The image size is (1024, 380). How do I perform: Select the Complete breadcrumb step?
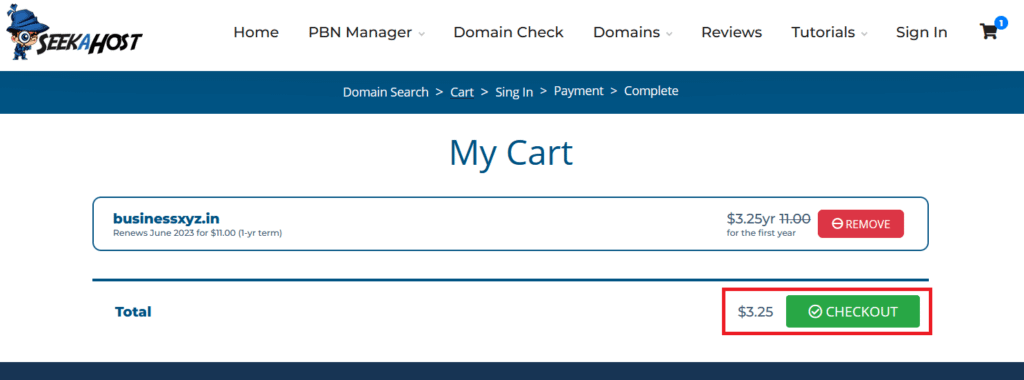pyautogui.click(x=651, y=91)
